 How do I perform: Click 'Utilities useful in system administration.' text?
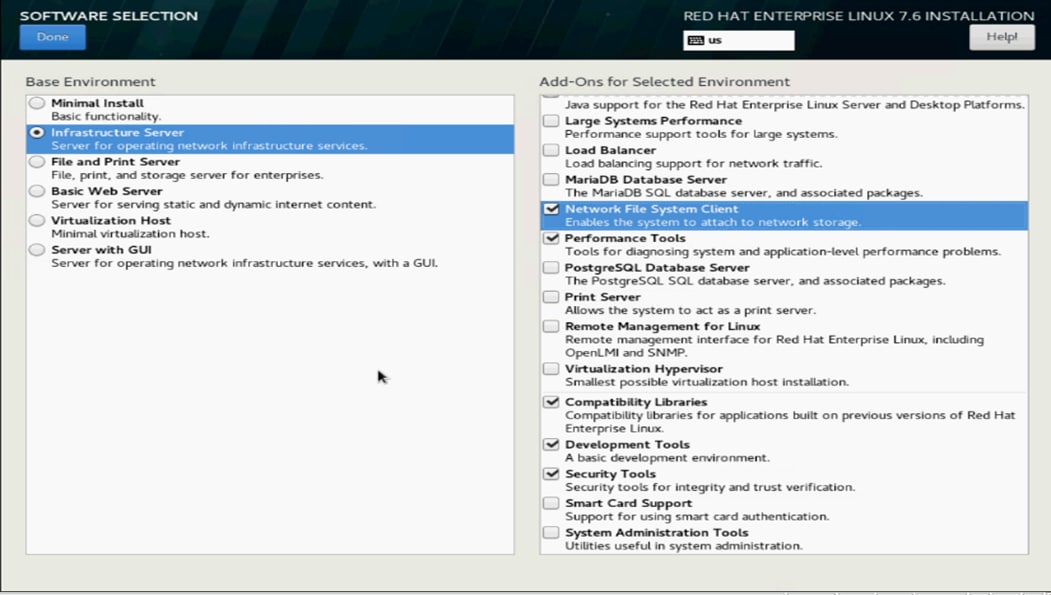pos(684,547)
